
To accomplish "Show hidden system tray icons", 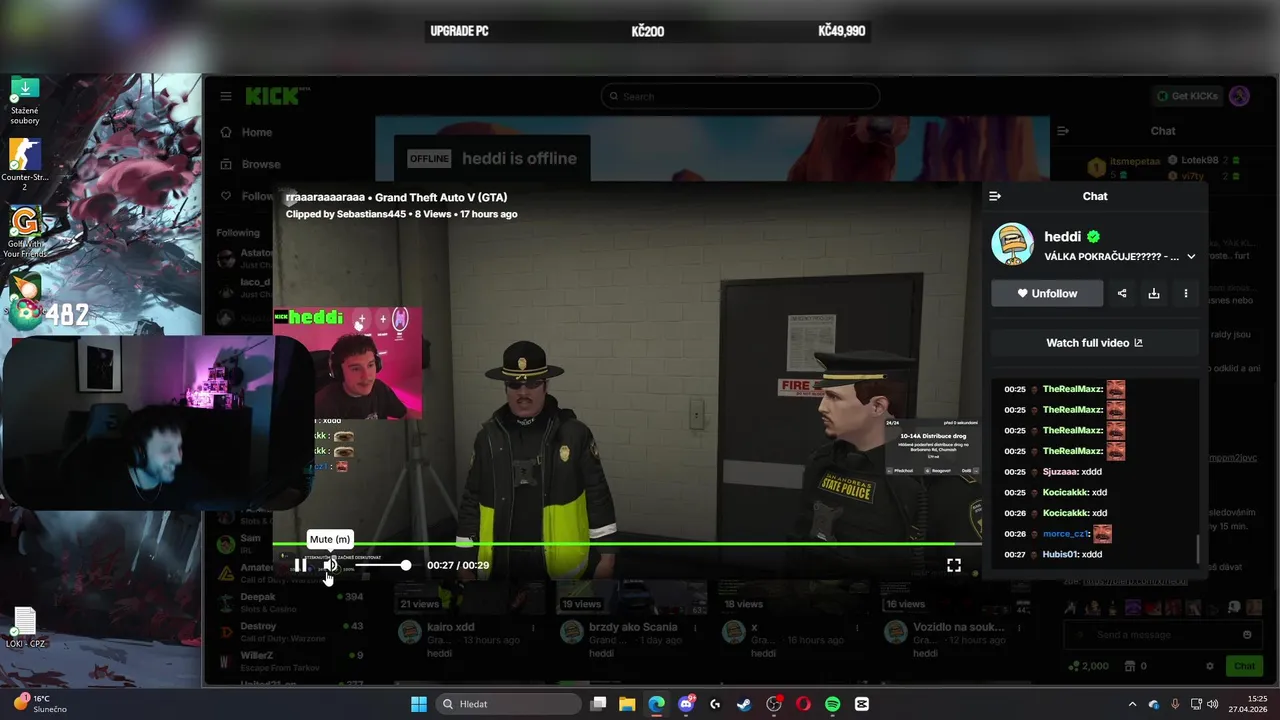I will (x=1132, y=704).
